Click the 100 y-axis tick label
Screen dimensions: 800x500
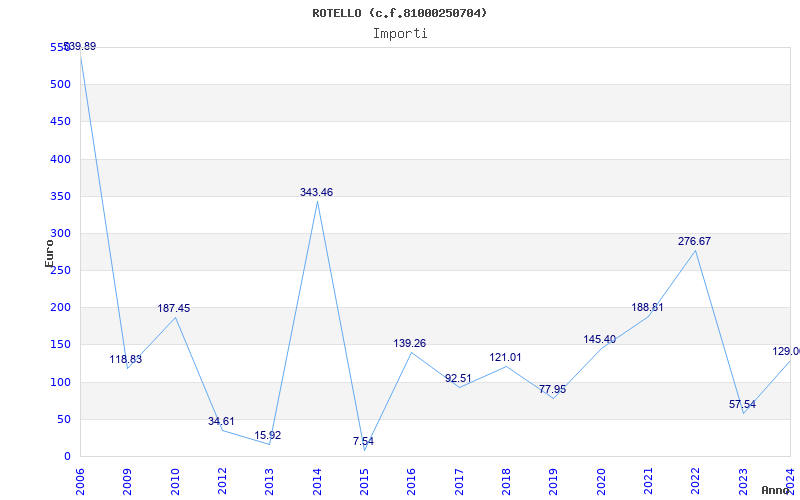[x=60, y=382]
